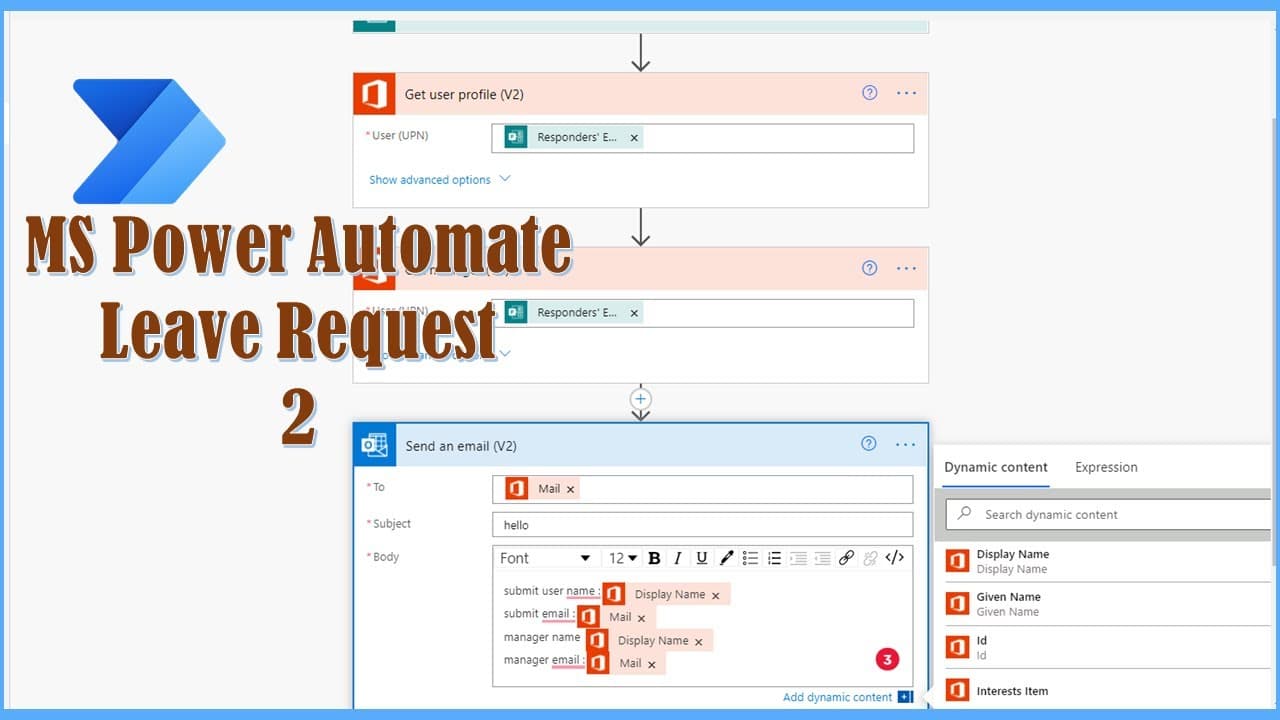The image size is (1280, 720).
Task: Select Mail token on manager email line
Action: (x=626, y=663)
